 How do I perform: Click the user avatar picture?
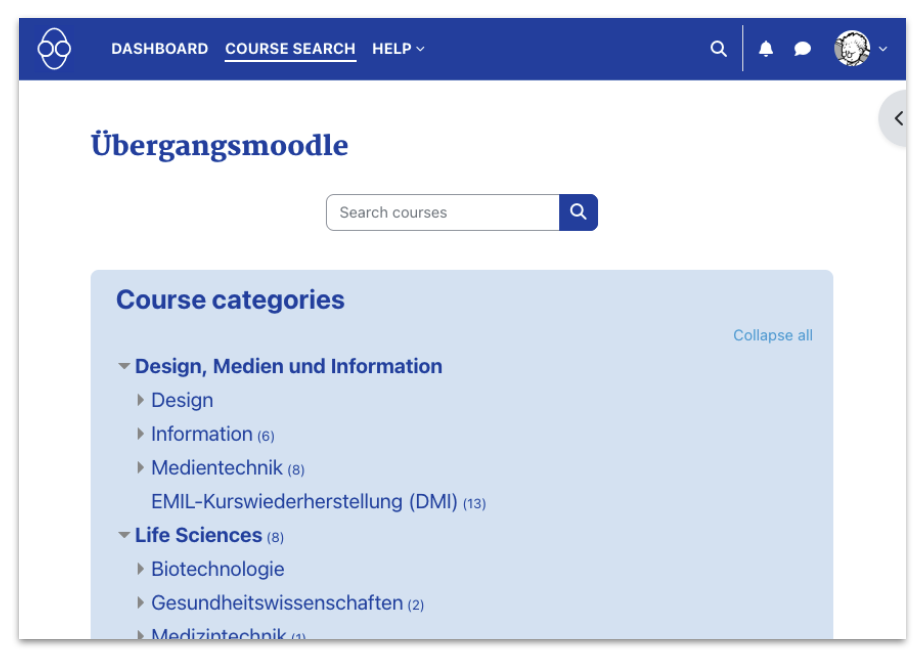click(852, 49)
